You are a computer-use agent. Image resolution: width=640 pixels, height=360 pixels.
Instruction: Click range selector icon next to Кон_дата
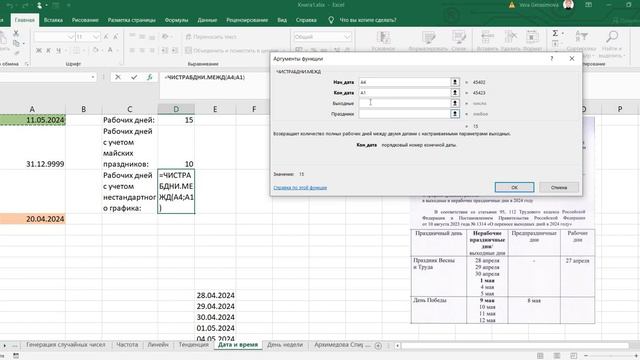(455, 93)
